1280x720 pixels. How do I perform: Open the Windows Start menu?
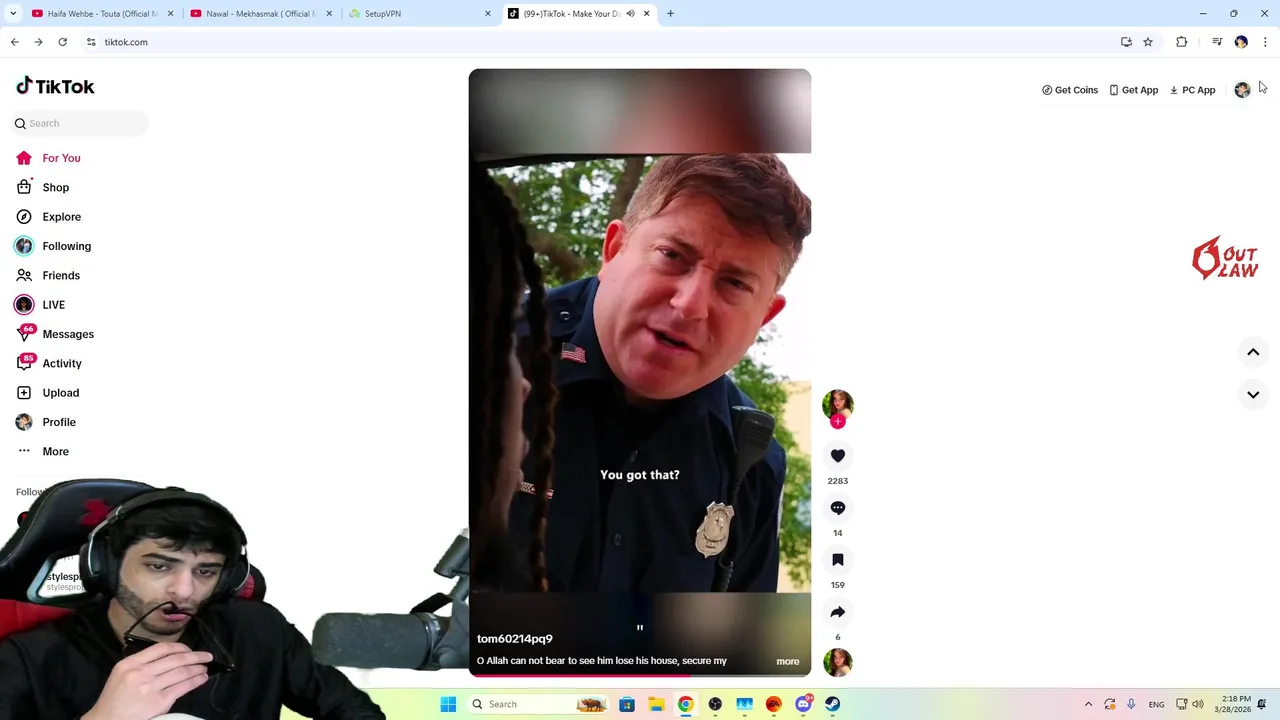[448, 704]
